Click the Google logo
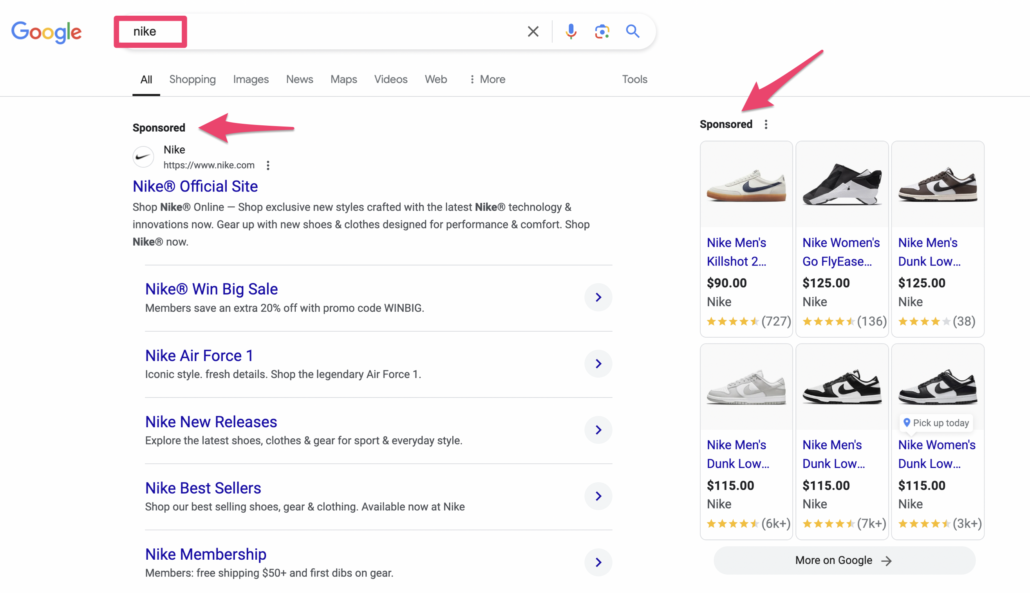 pos(46,32)
